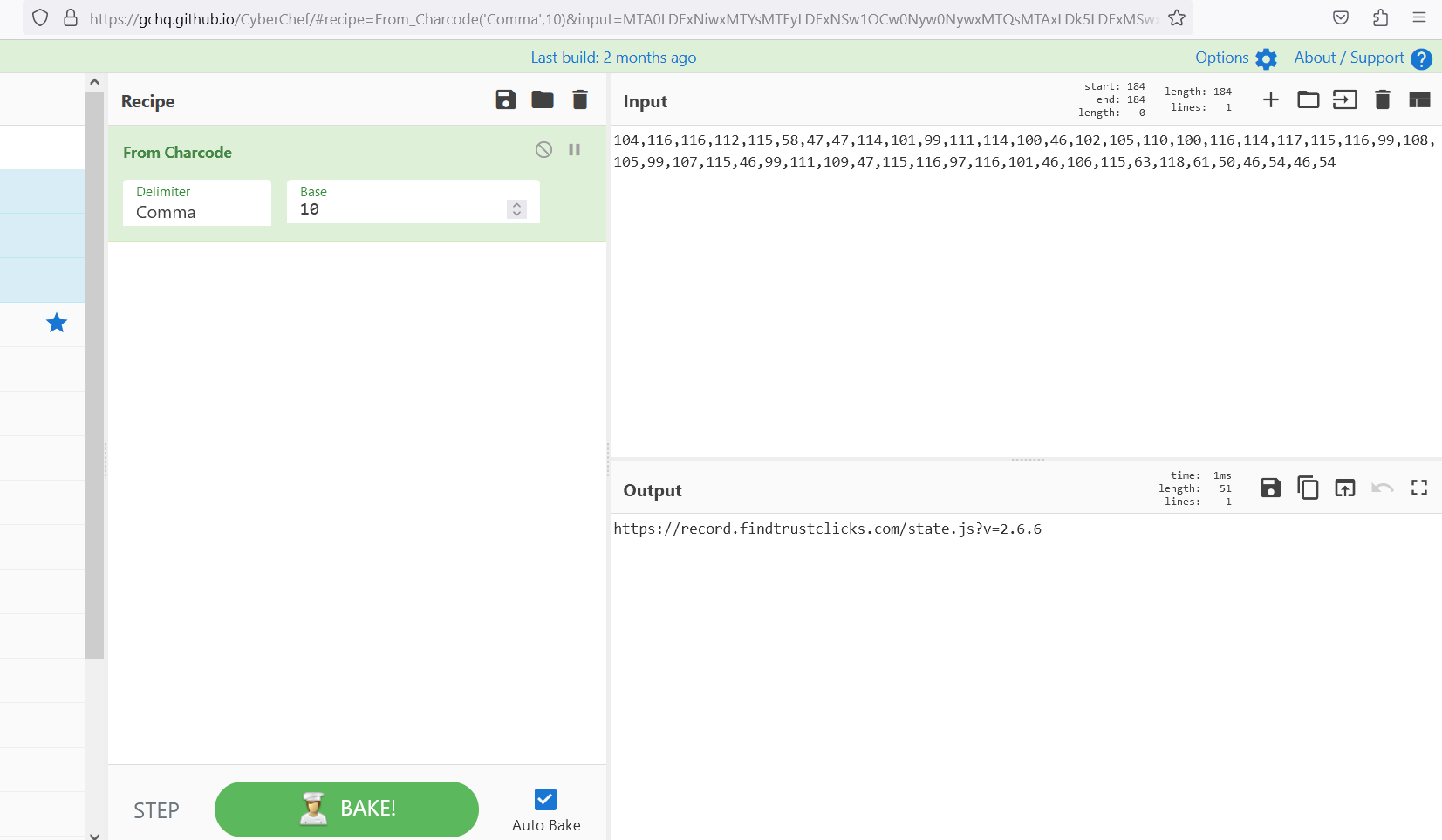1442x840 pixels.
Task: Replace input with the baked output
Action: coord(1344,488)
